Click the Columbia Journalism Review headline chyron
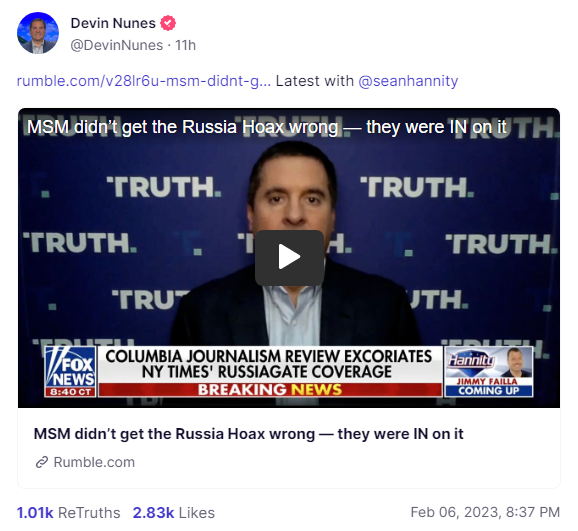 point(269,364)
